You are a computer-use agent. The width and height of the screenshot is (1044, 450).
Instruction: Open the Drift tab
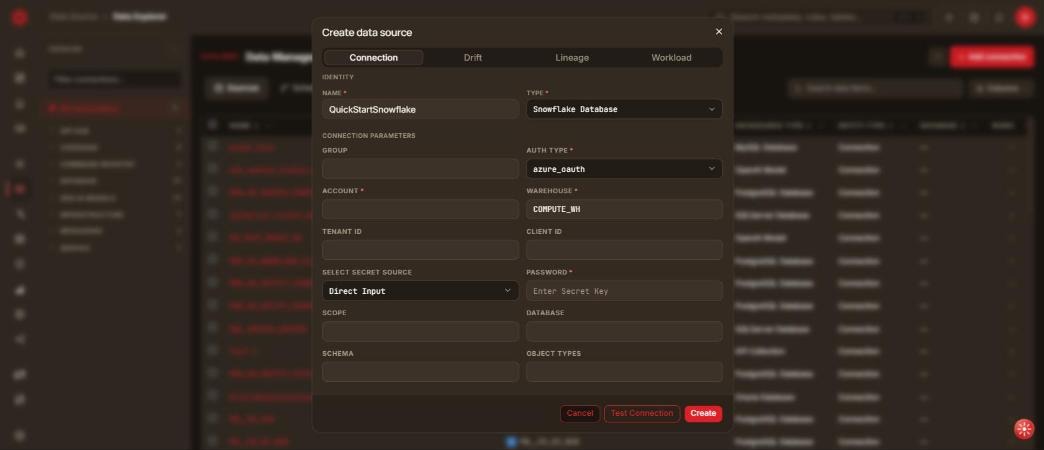[473, 58]
